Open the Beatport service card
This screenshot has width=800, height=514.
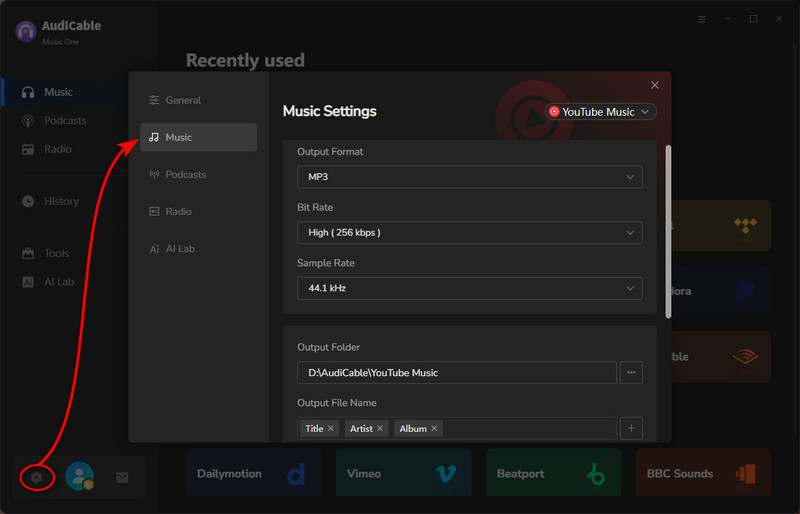[554, 473]
